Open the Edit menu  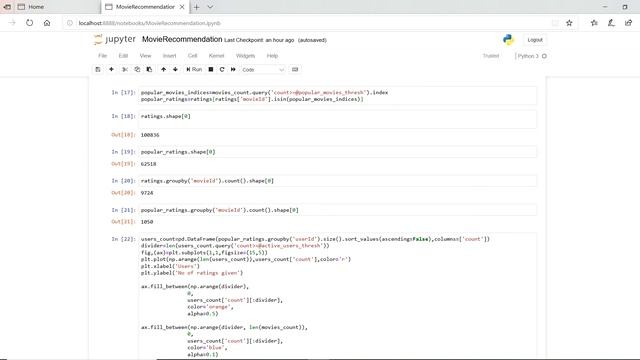123,56
